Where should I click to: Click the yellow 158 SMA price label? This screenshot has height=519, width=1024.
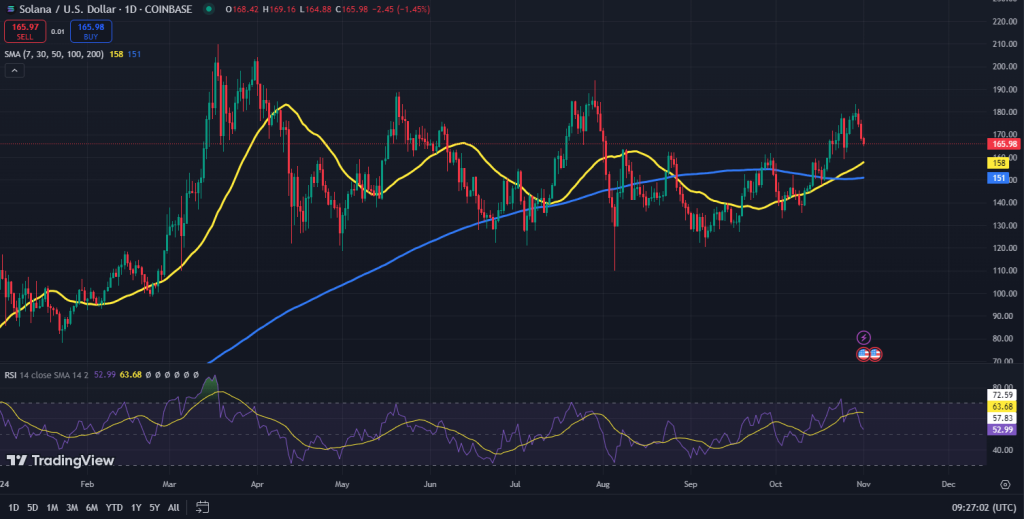(x=999, y=163)
